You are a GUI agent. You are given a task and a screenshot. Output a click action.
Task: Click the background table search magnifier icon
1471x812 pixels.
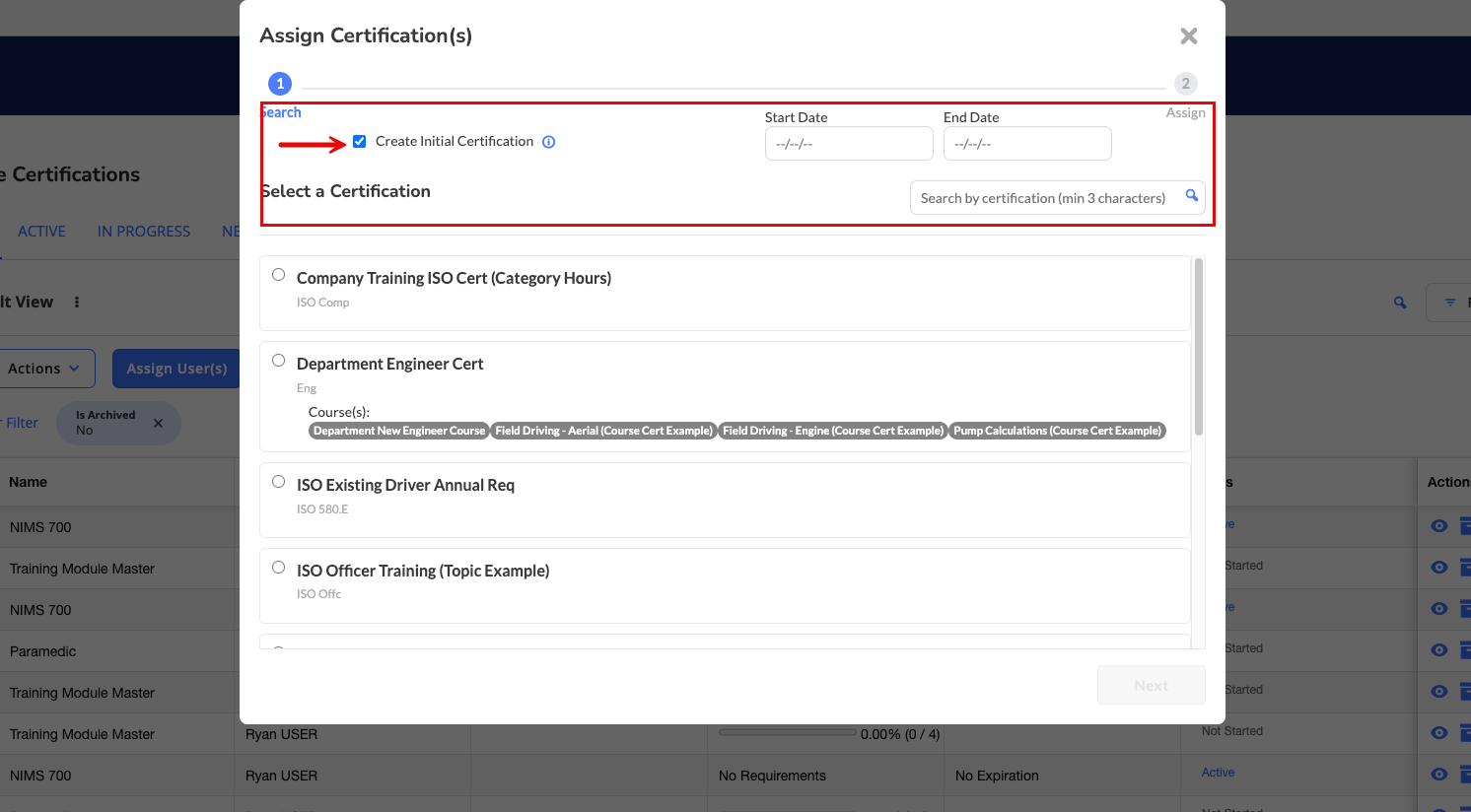click(x=1399, y=303)
